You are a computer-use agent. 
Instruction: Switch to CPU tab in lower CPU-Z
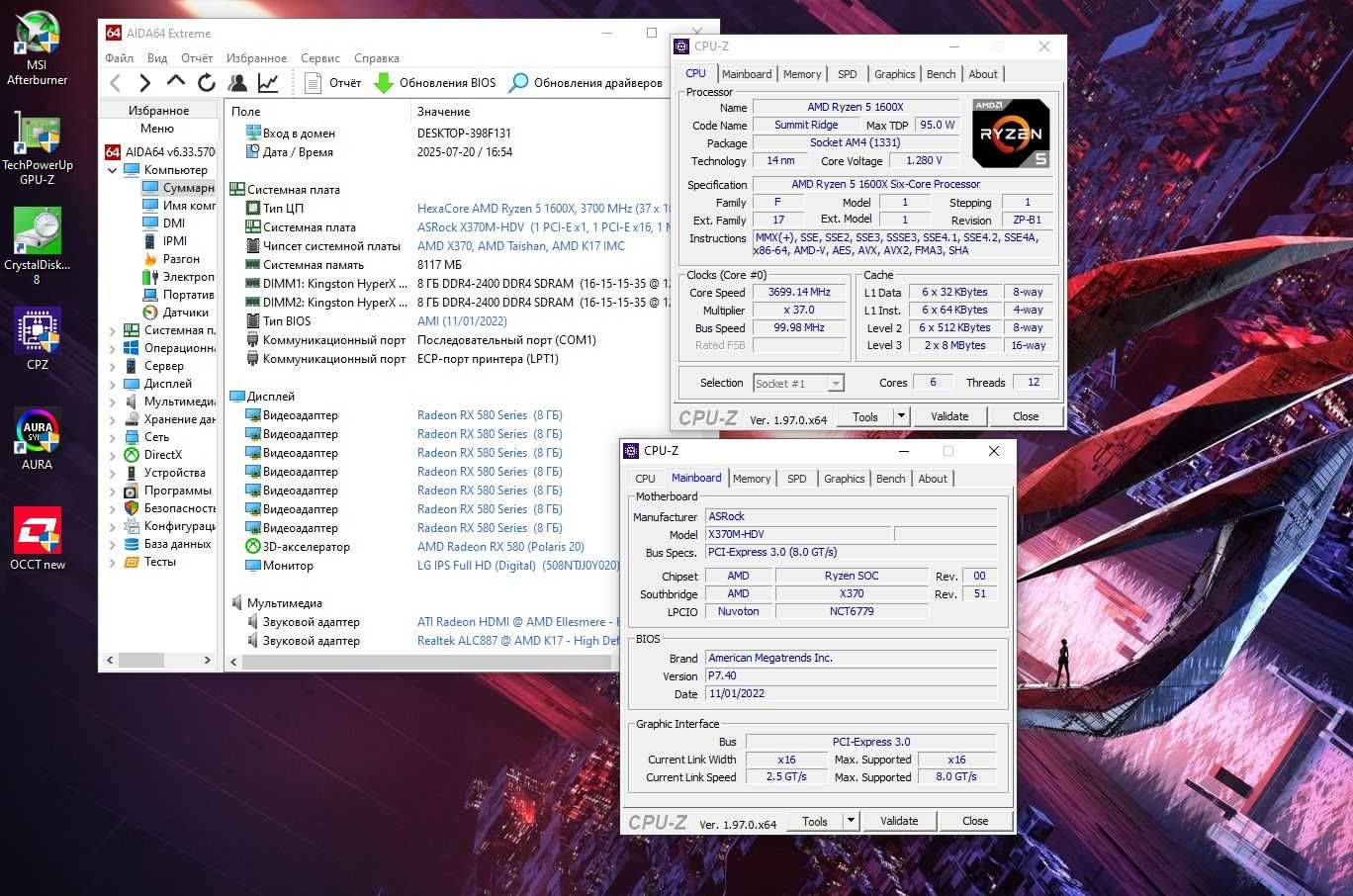645,479
